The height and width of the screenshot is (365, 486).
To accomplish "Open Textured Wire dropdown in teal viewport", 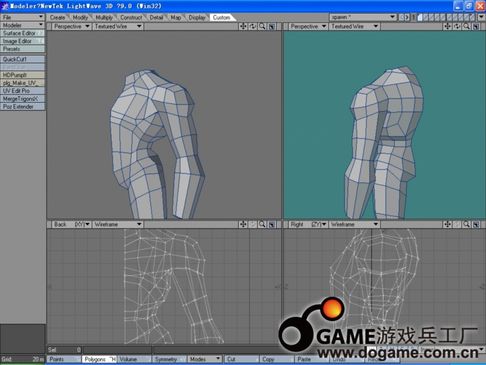I will 354,26.
